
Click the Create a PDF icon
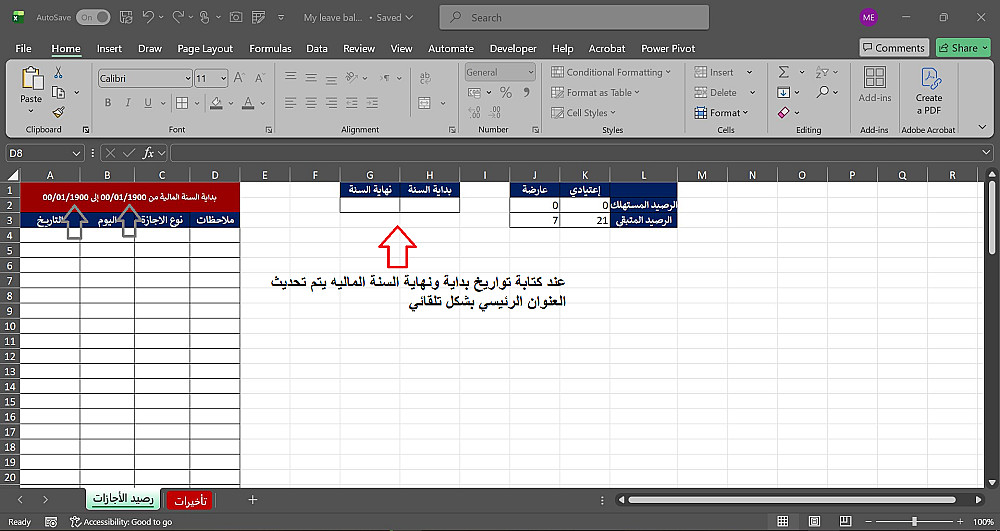click(929, 91)
